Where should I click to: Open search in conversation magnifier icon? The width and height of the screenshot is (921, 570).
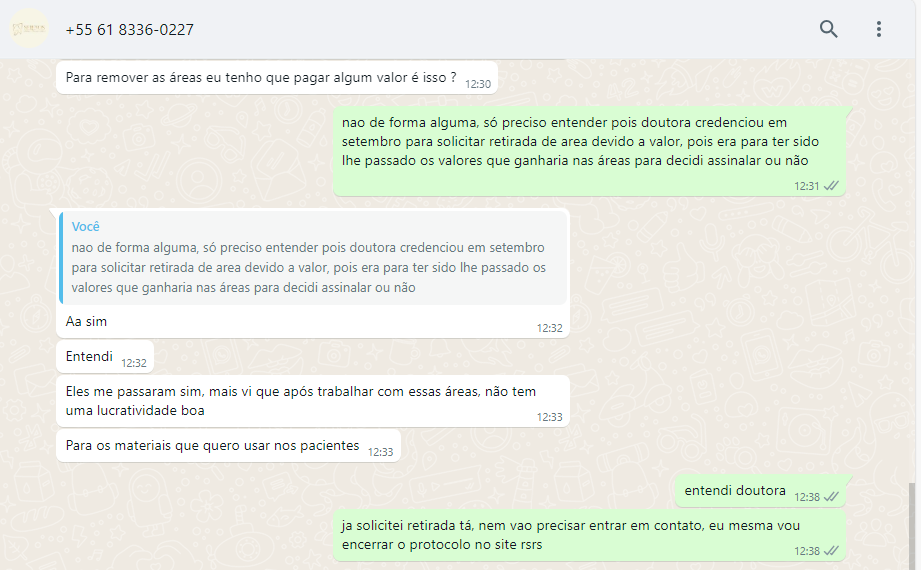point(828,29)
